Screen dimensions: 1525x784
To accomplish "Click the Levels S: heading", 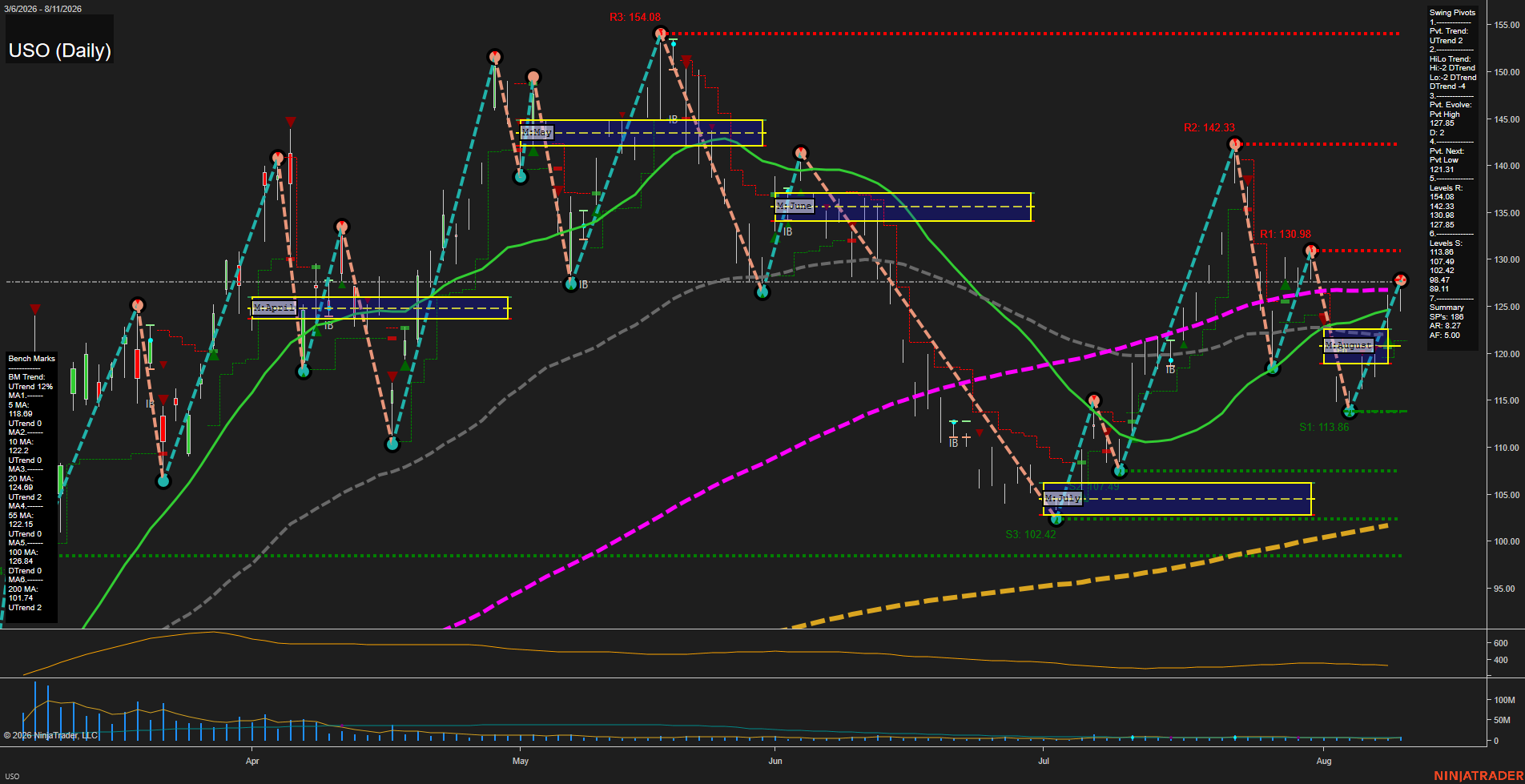I will pos(1446,243).
